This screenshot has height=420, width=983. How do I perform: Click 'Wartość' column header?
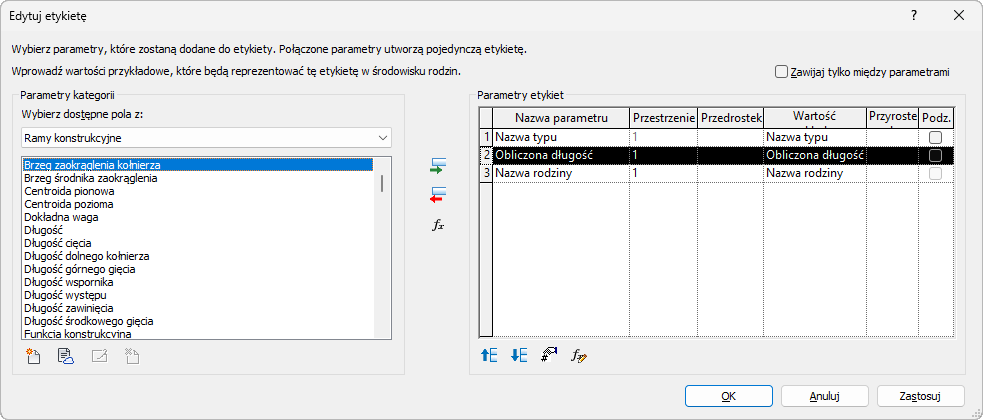tap(814, 117)
